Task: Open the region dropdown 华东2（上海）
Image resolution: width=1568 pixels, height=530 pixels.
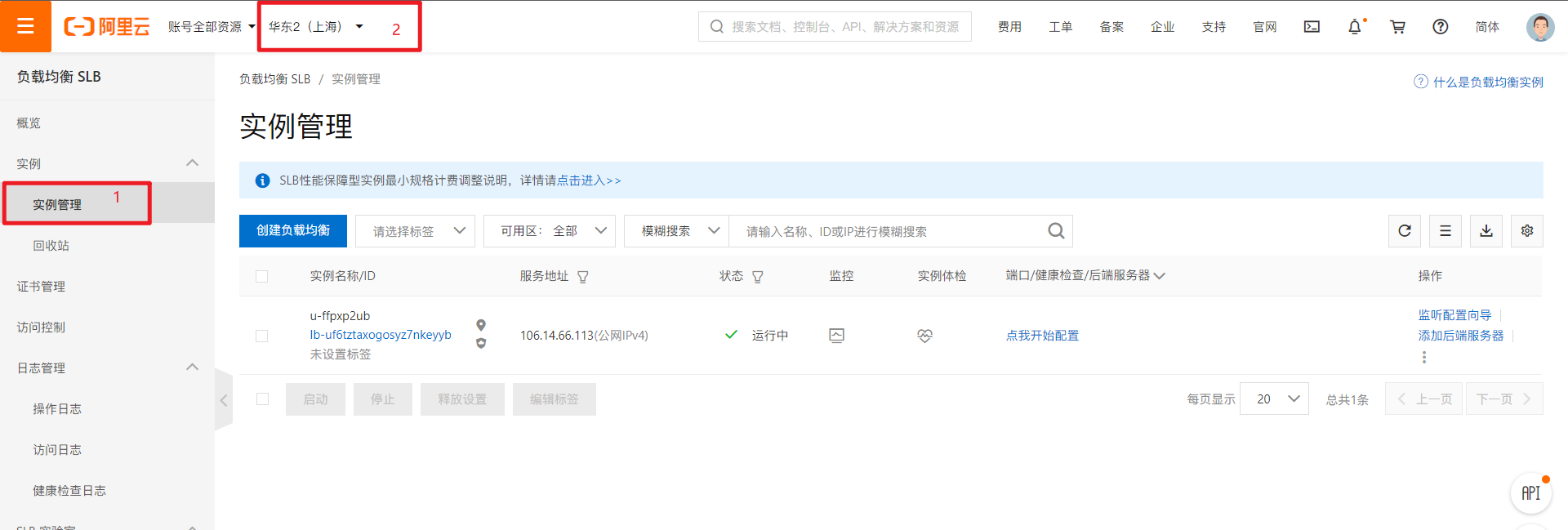Action: click(x=316, y=27)
